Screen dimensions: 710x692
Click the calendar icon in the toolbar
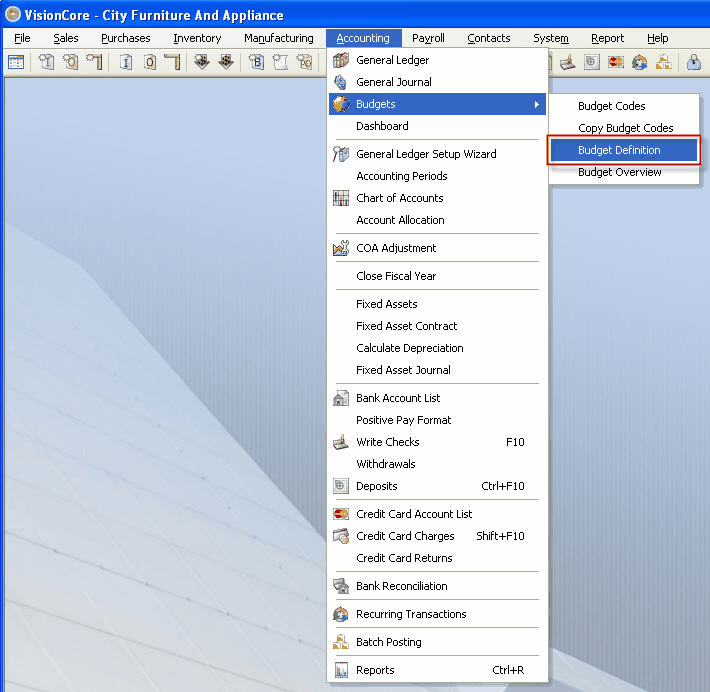click(x=16, y=62)
